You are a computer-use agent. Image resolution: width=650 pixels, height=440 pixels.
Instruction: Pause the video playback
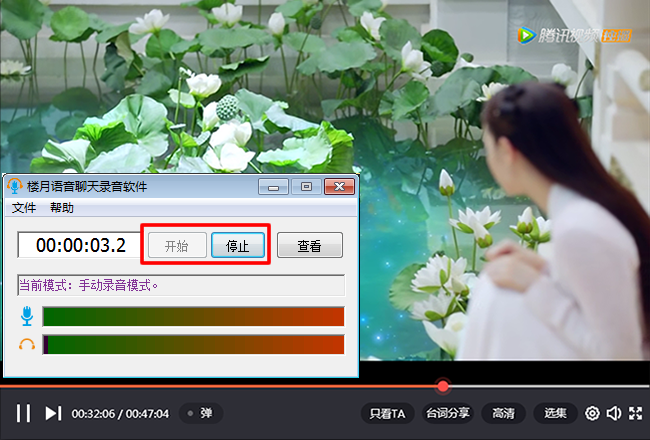pos(23,413)
